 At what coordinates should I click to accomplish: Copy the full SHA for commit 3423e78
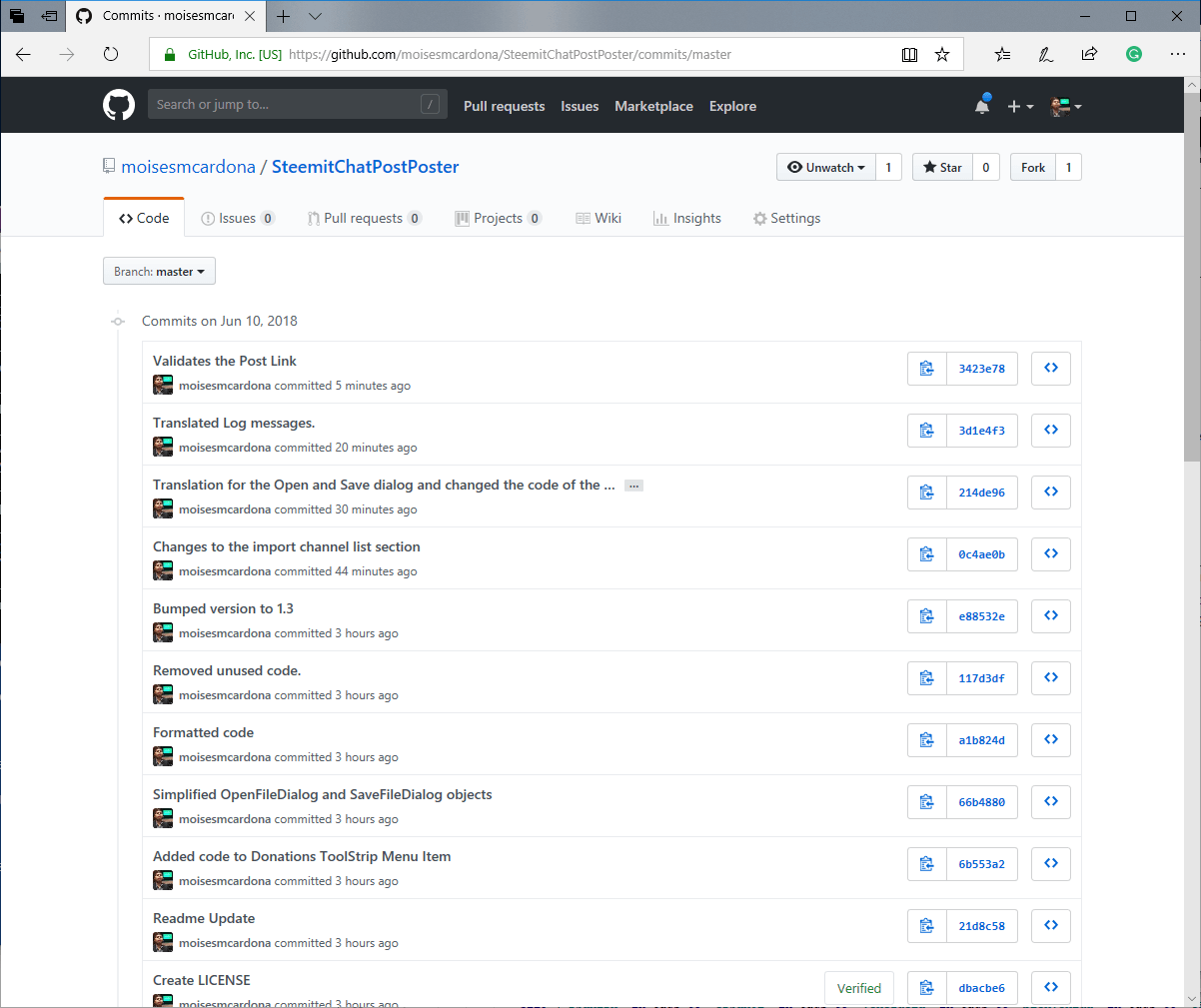(926, 369)
